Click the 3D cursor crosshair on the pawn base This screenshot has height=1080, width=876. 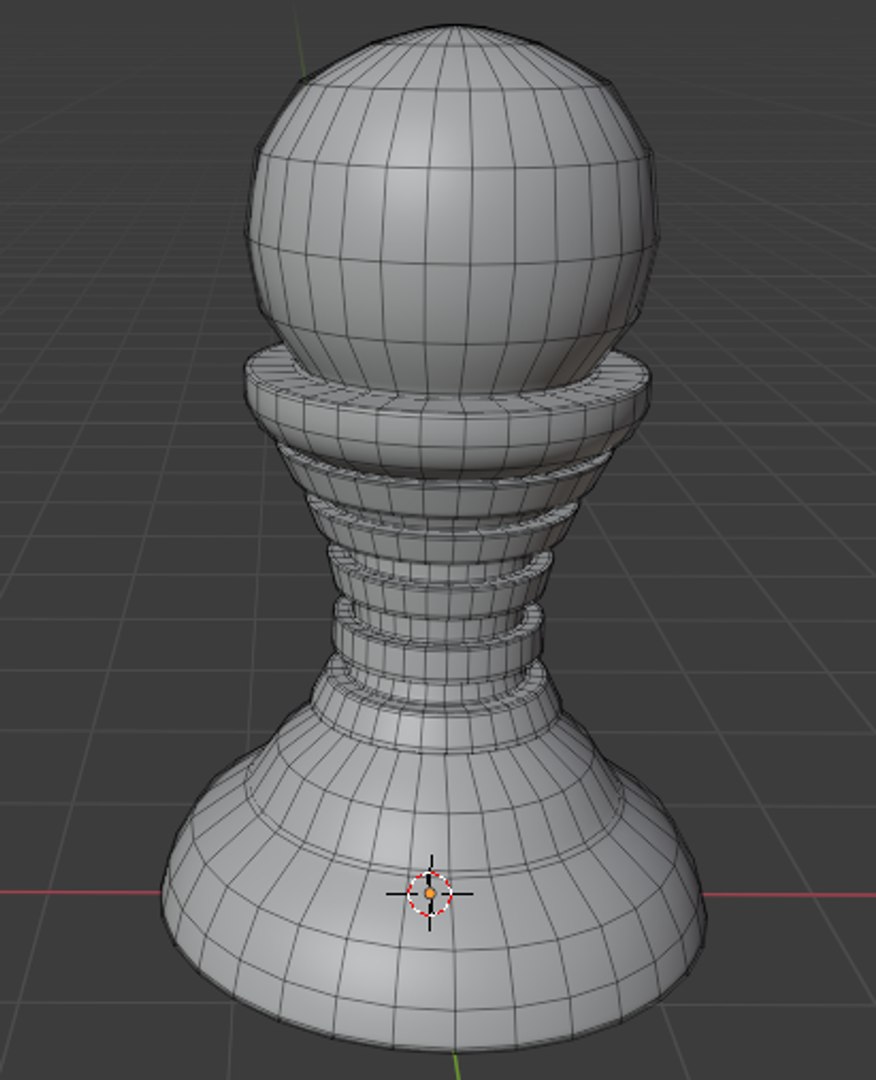pyautogui.click(x=430, y=893)
